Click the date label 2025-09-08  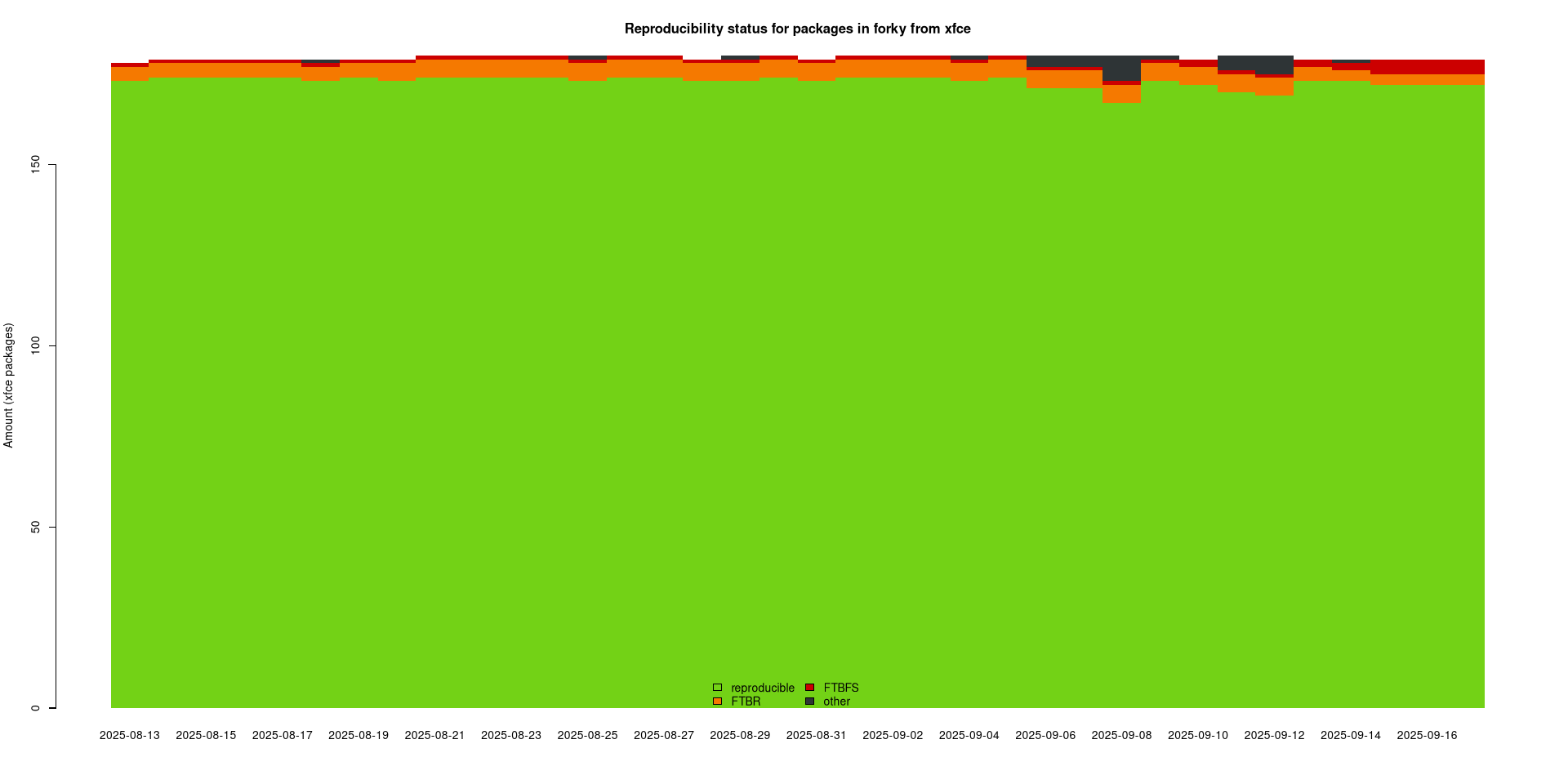[x=1121, y=735]
